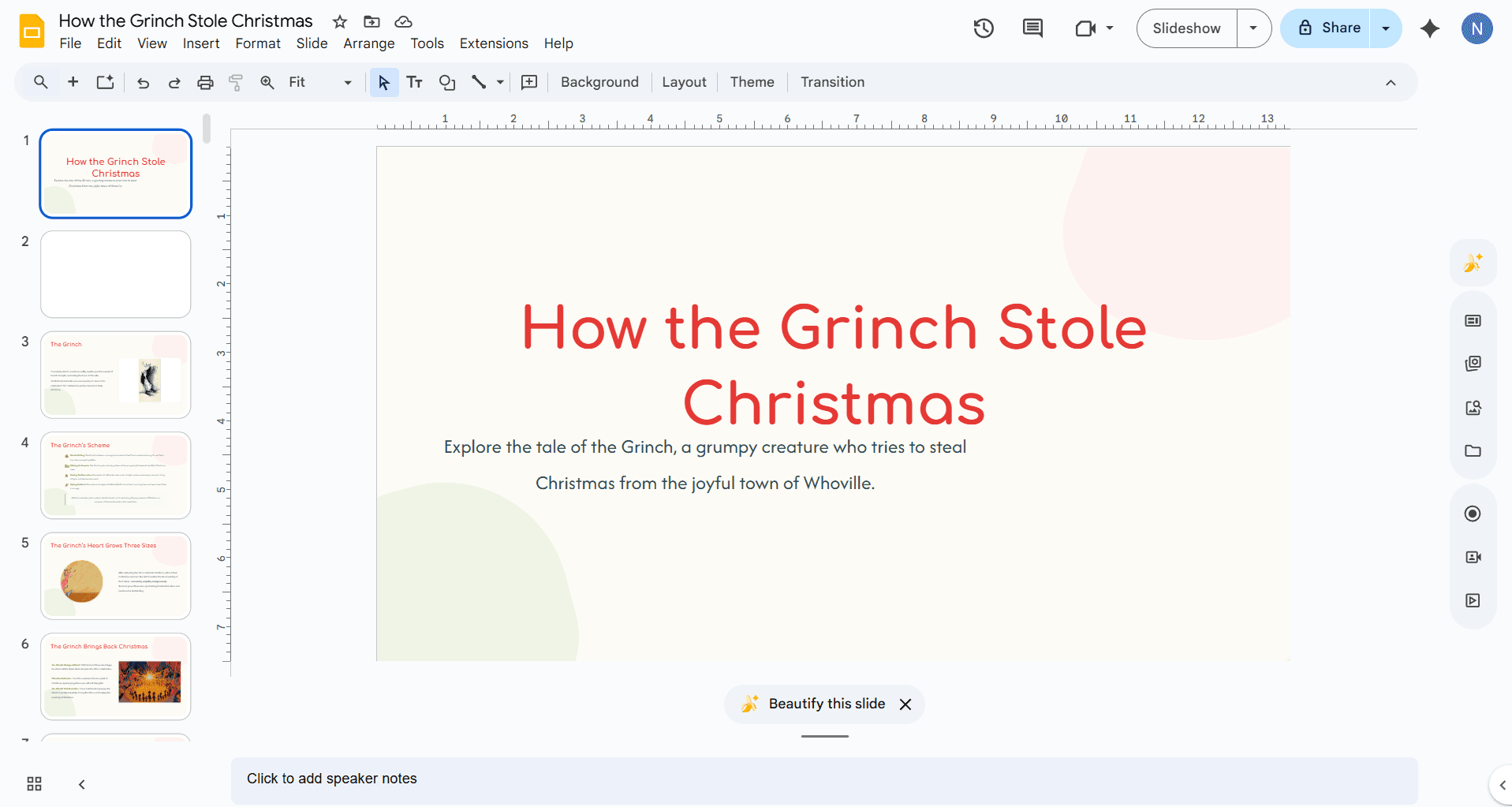Open the Gemini beautify panel
Image resolution: width=1512 pixels, height=807 pixels.
coord(1472,263)
